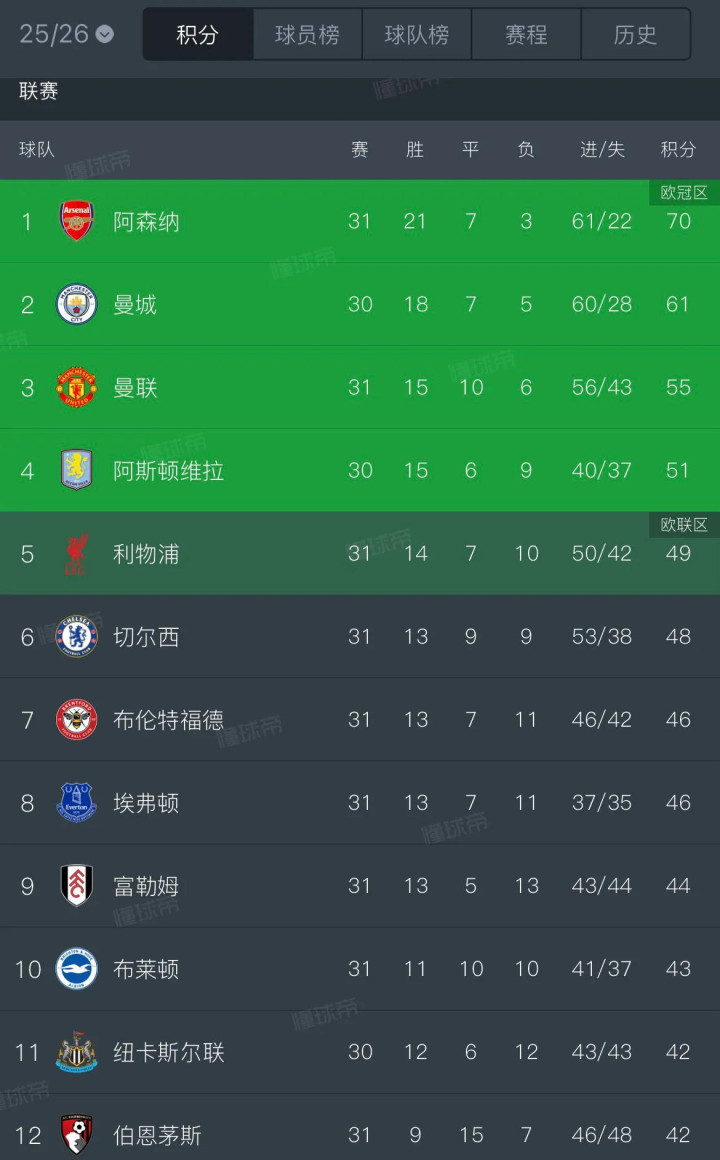Click the Arsenal club crest icon
720x1160 pixels.
point(77,221)
